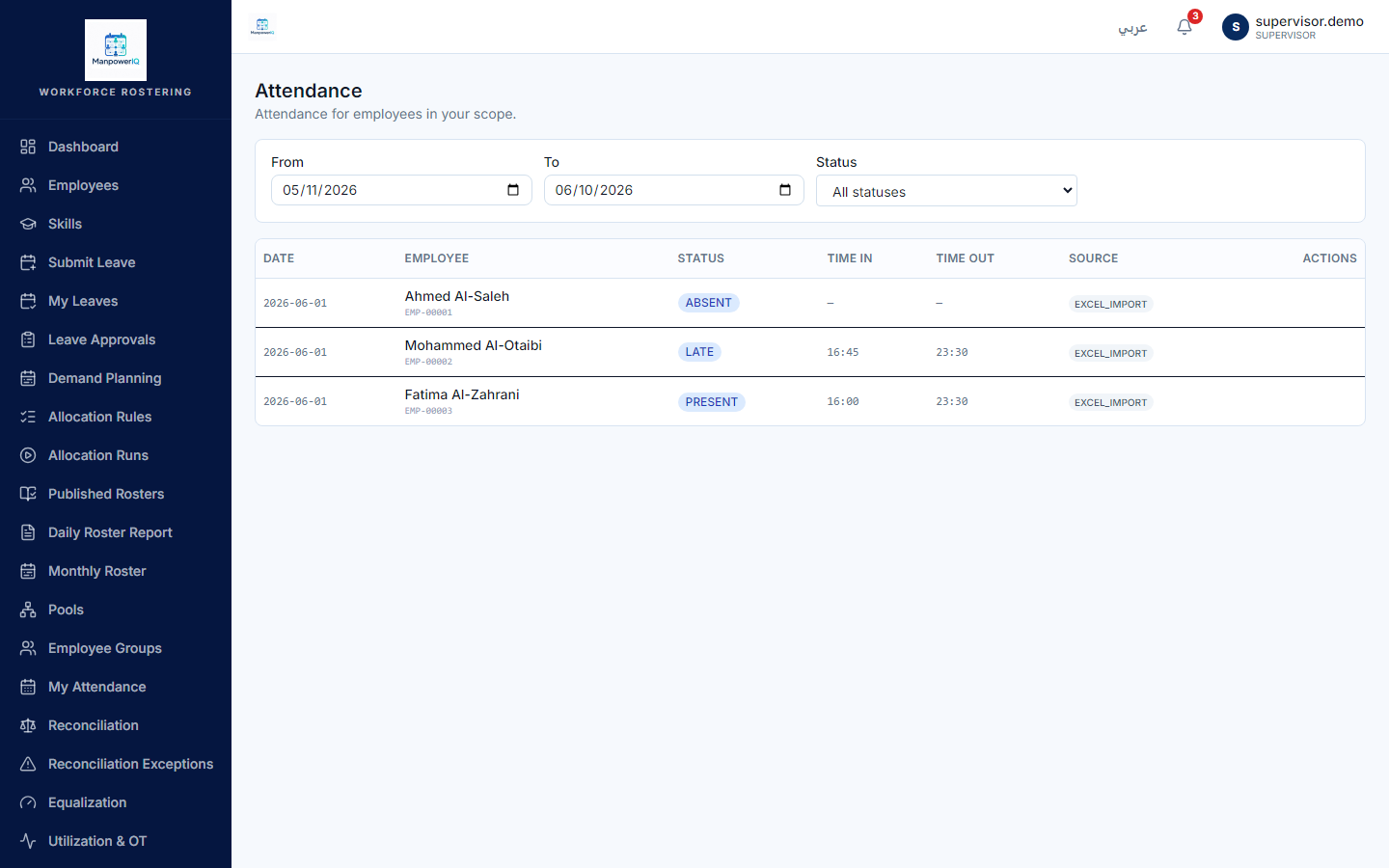Click time in value 16:45
Screen dimensions: 1389x868
click(x=843, y=352)
